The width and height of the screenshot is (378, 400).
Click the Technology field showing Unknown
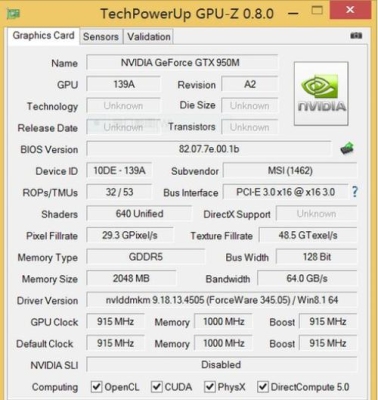(x=123, y=106)
